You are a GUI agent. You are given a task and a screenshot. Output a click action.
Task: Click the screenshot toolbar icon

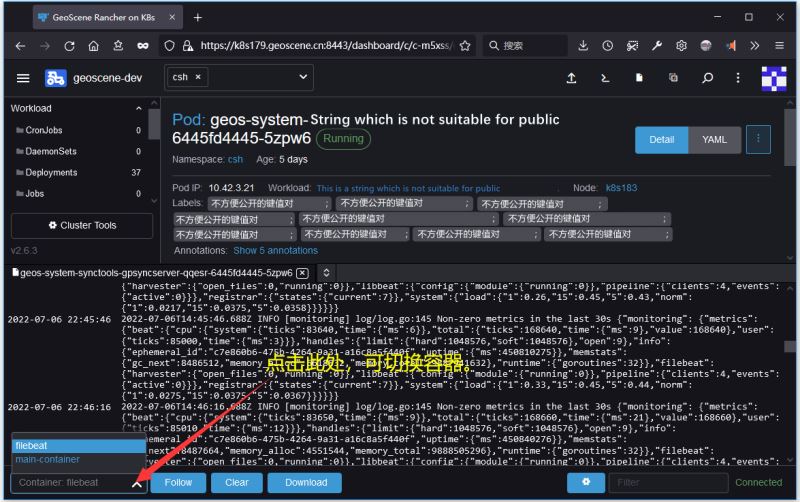tap(632, 46)
